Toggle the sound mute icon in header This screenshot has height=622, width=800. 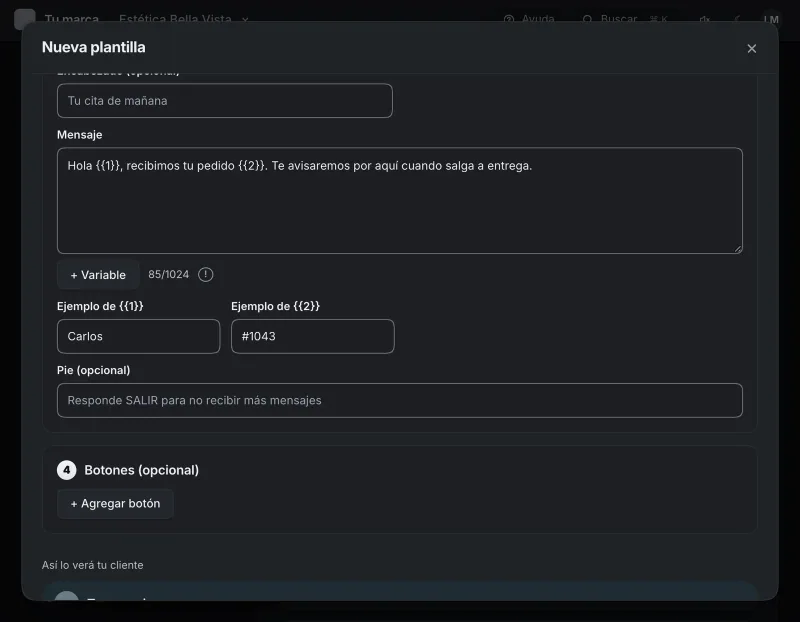pos(705,19)
